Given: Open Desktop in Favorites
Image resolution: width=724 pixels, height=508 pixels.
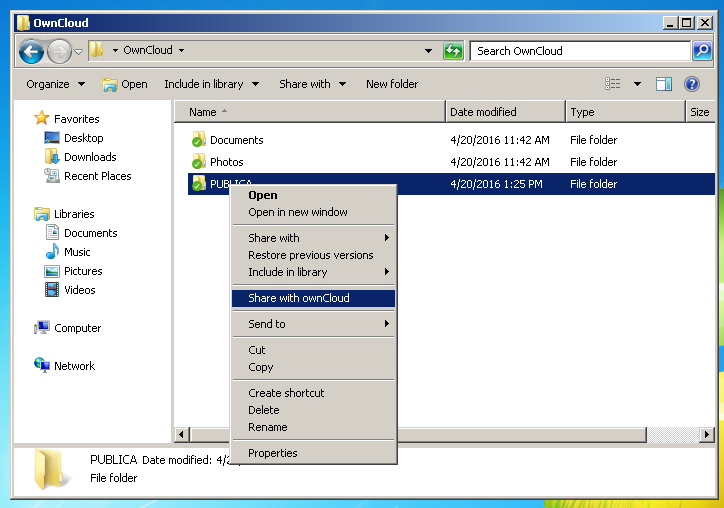Looking at the screenshot, I should pos(83,138).
